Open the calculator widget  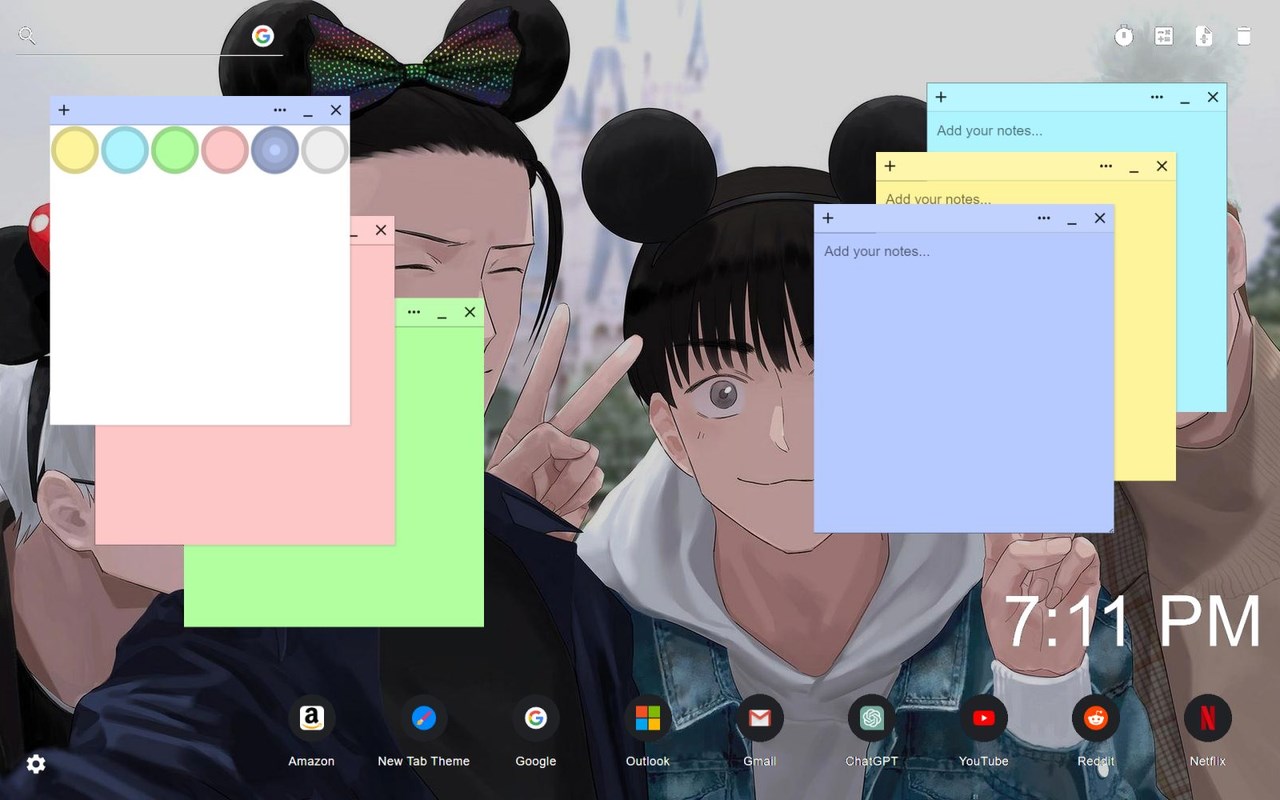click(1164, 36)
